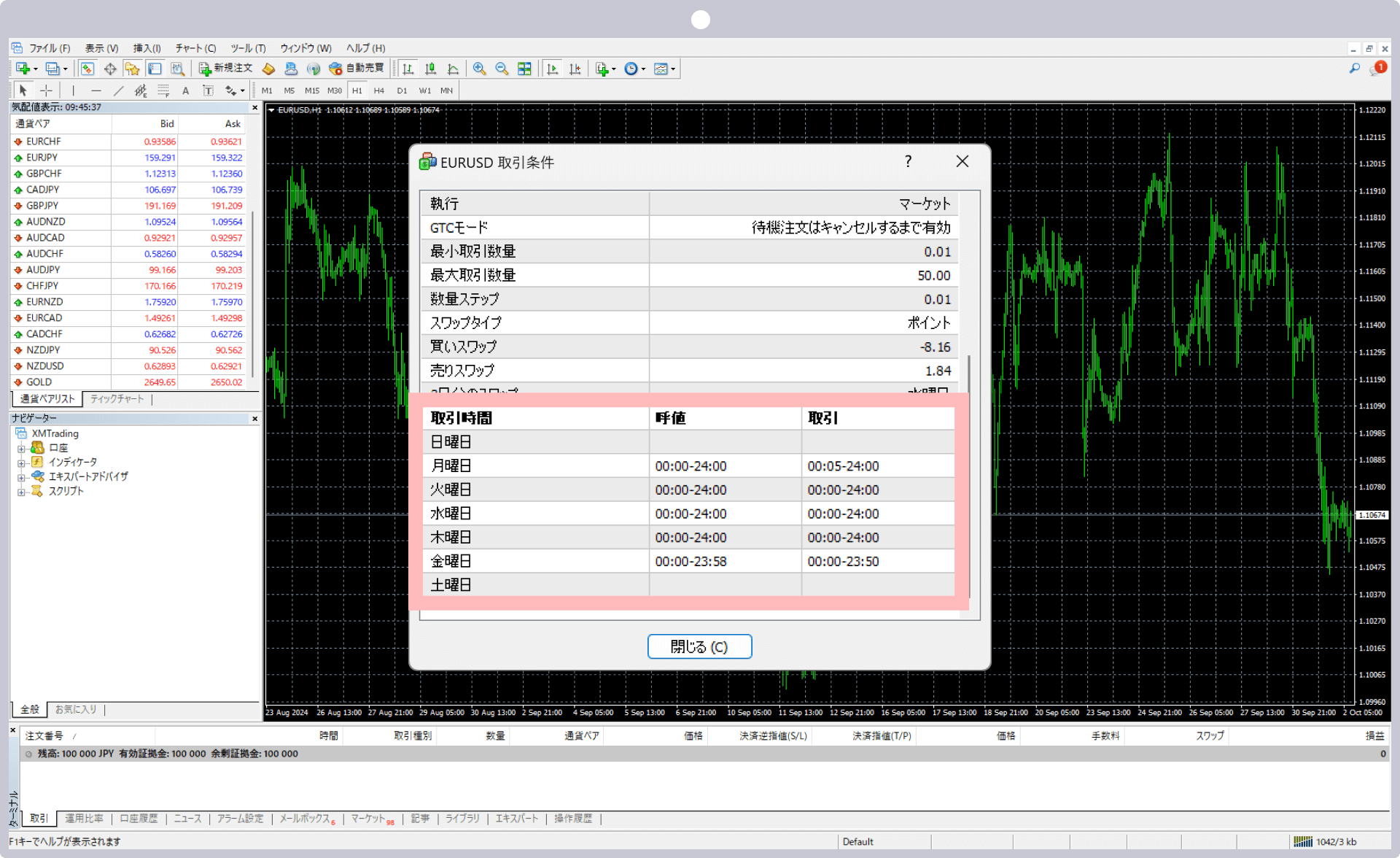Switch timeframe to M1
1400x858 pixels.
(267, 90)
